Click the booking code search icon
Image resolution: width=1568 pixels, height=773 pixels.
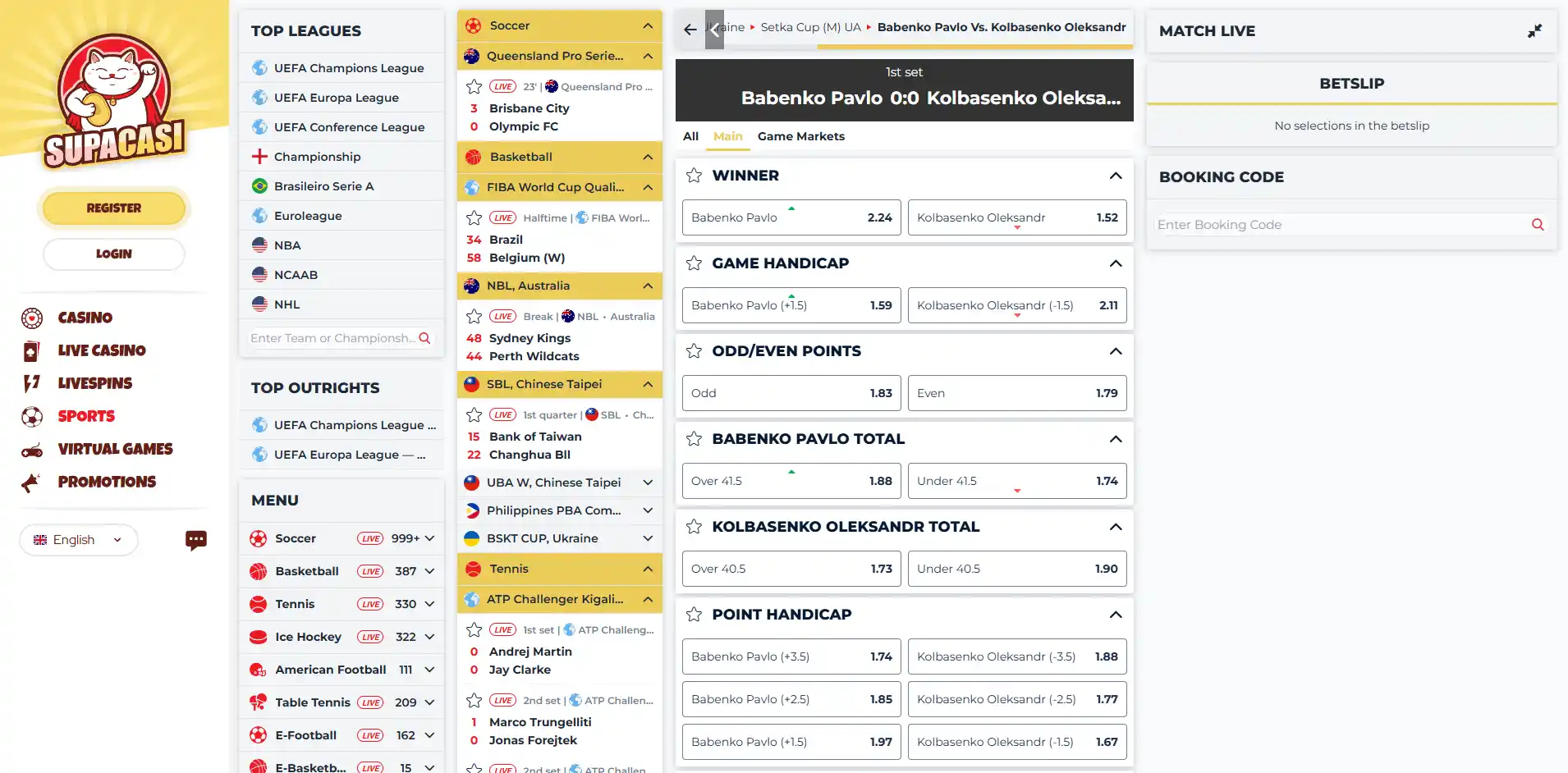(1538, 225)
